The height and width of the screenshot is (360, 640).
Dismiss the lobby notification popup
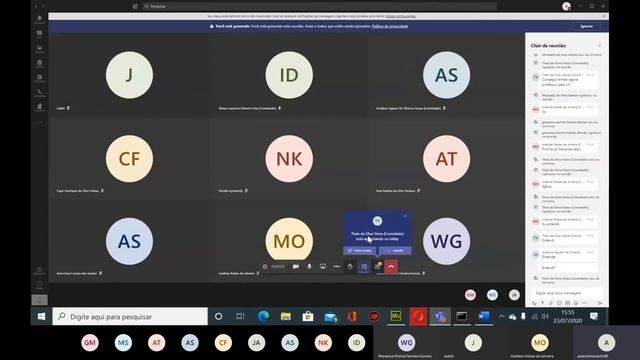(x=405, y=216)
